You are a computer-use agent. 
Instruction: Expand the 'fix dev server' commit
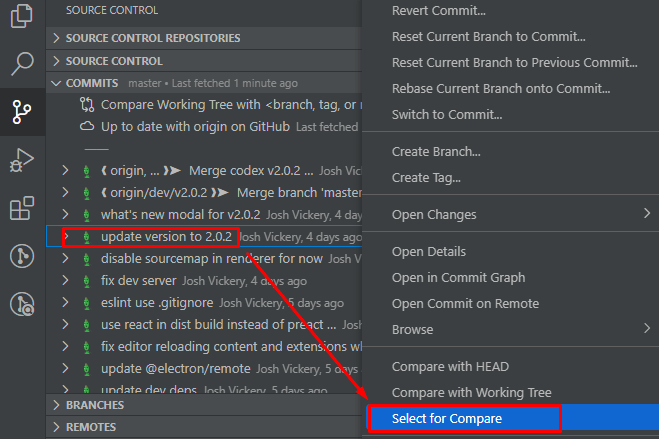pyautogui.click(x=65, y=280)
